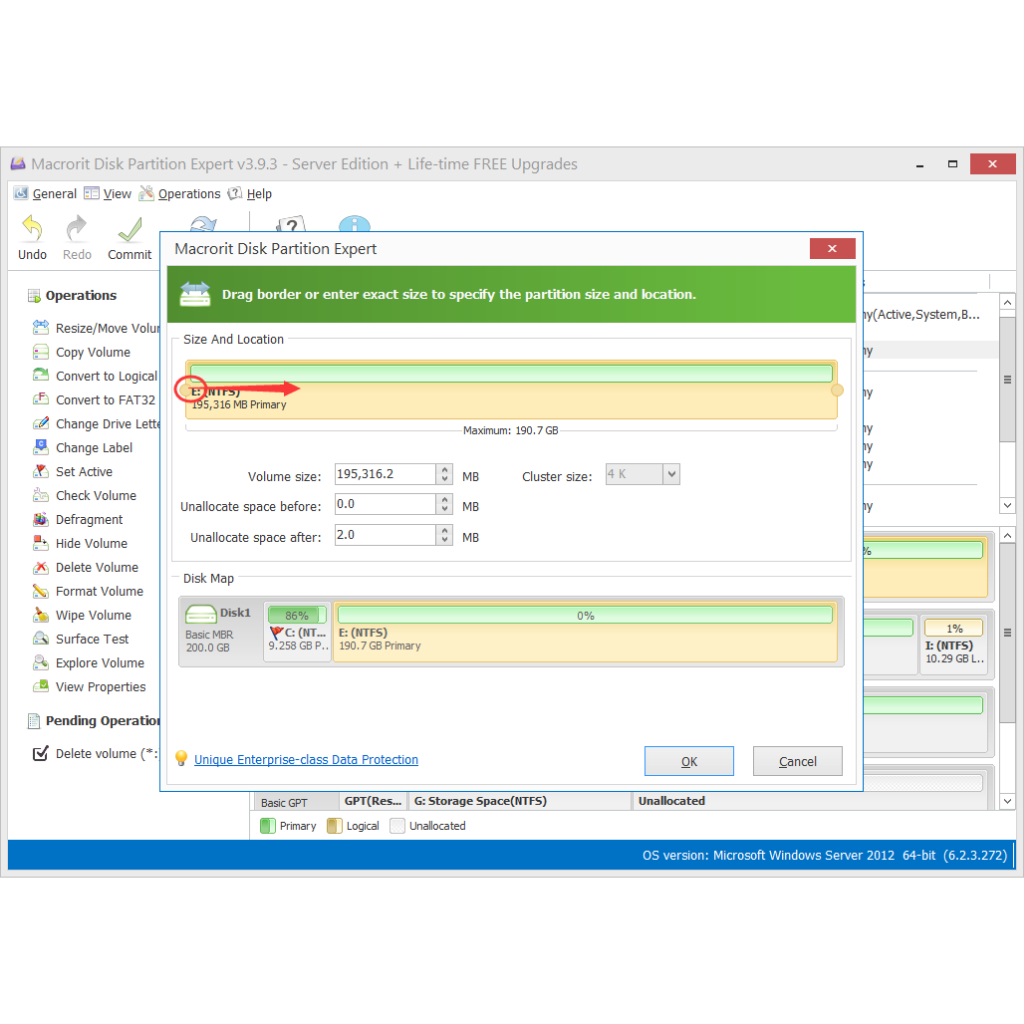Click the Primary legend color swatch
The image size is (1024, 1024).
point(268,825)
